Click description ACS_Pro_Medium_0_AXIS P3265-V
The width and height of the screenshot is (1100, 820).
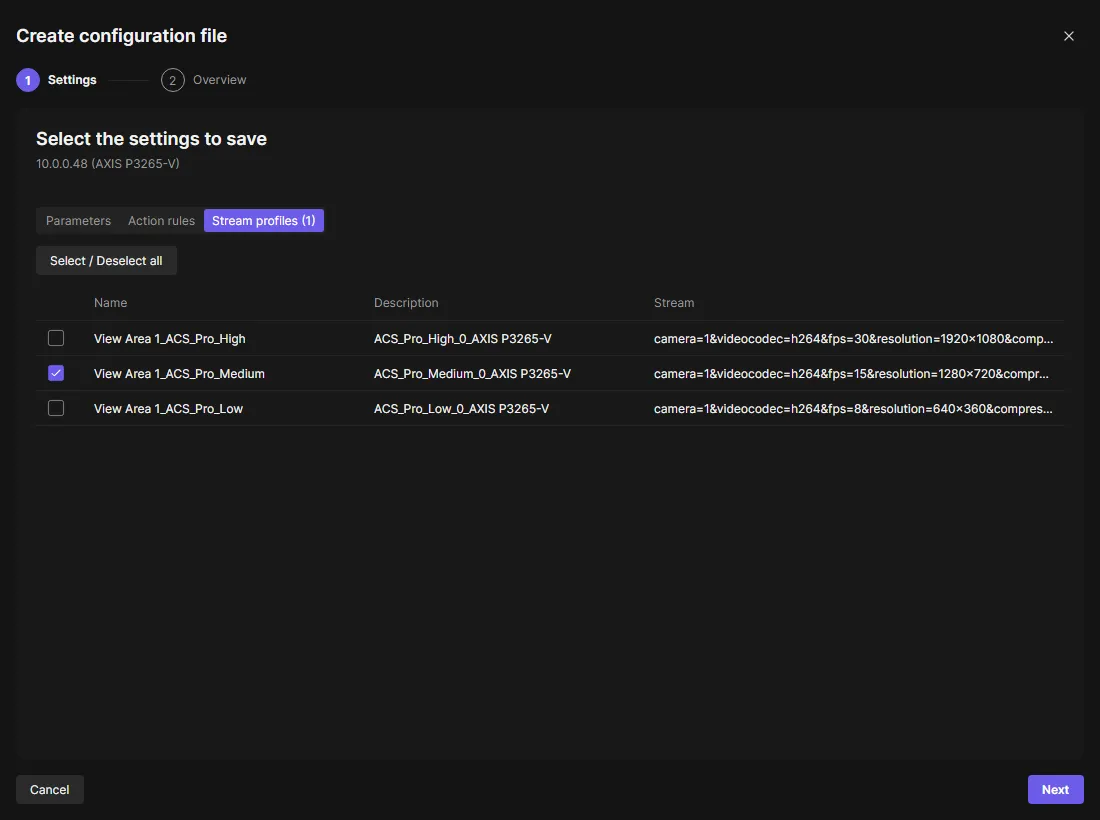[x=472, y=374]
